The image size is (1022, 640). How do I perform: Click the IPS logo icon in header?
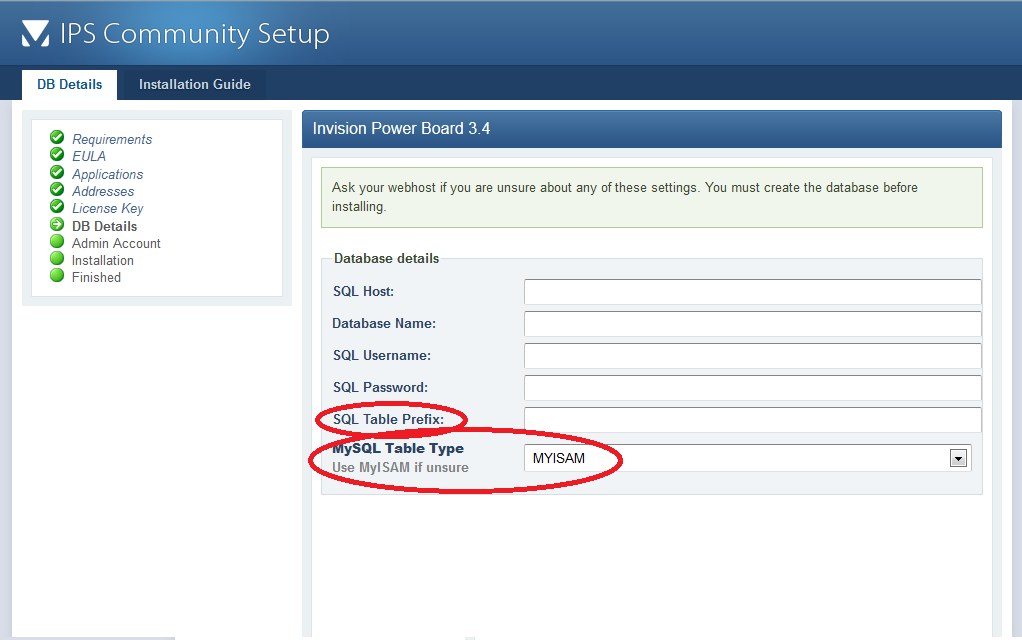(35, 33)
